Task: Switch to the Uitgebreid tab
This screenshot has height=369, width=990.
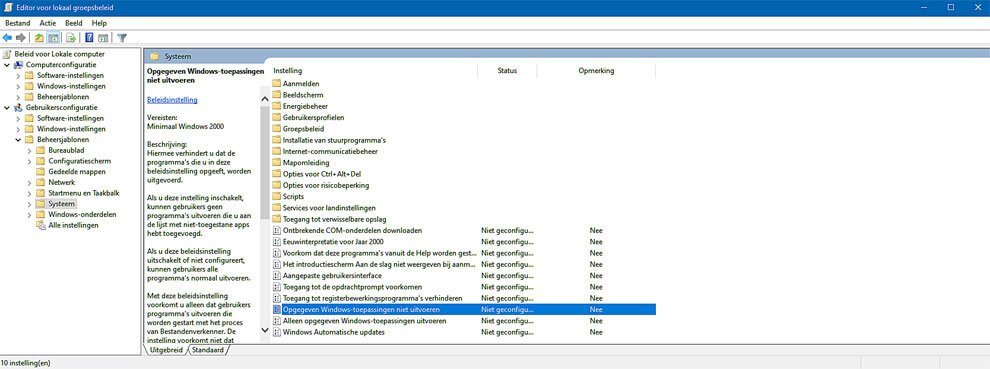Action: [166, 350]
